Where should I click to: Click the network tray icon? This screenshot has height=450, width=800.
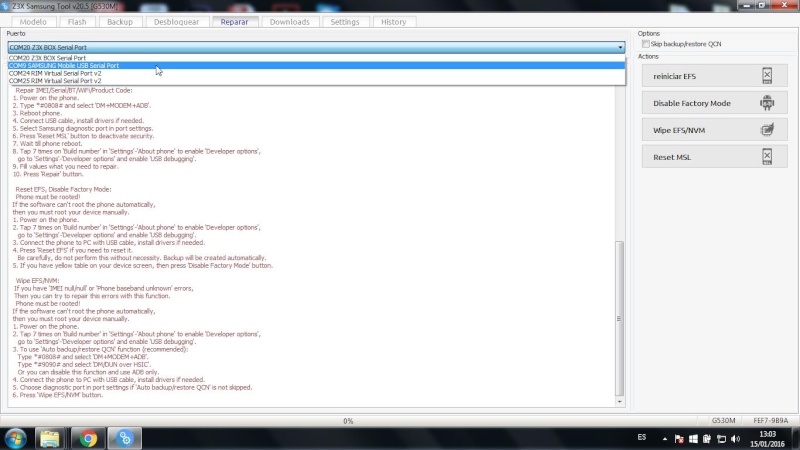(721, 439)
